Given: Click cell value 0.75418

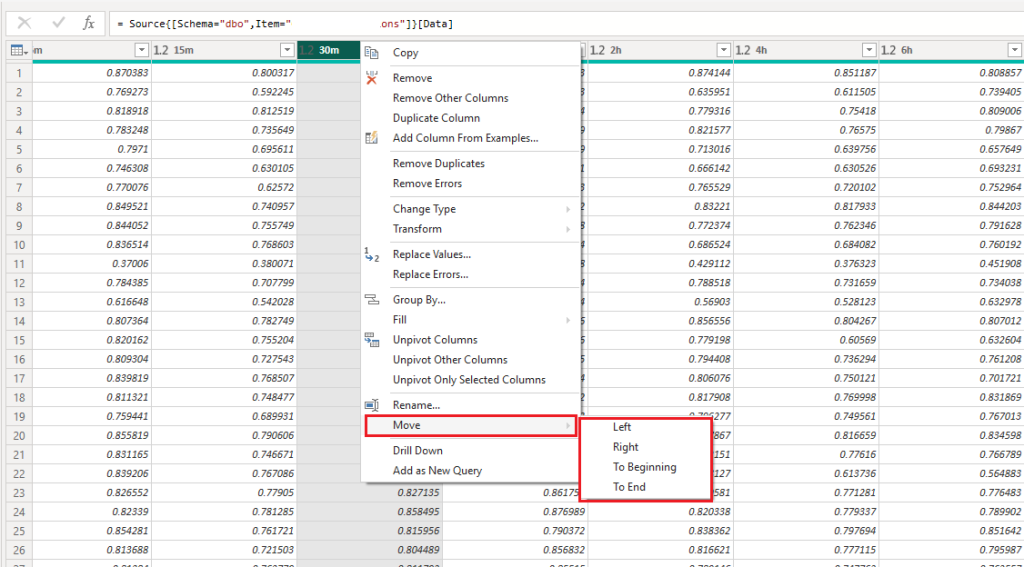Looking at the screenshot, I should click(x=857, y=111).
